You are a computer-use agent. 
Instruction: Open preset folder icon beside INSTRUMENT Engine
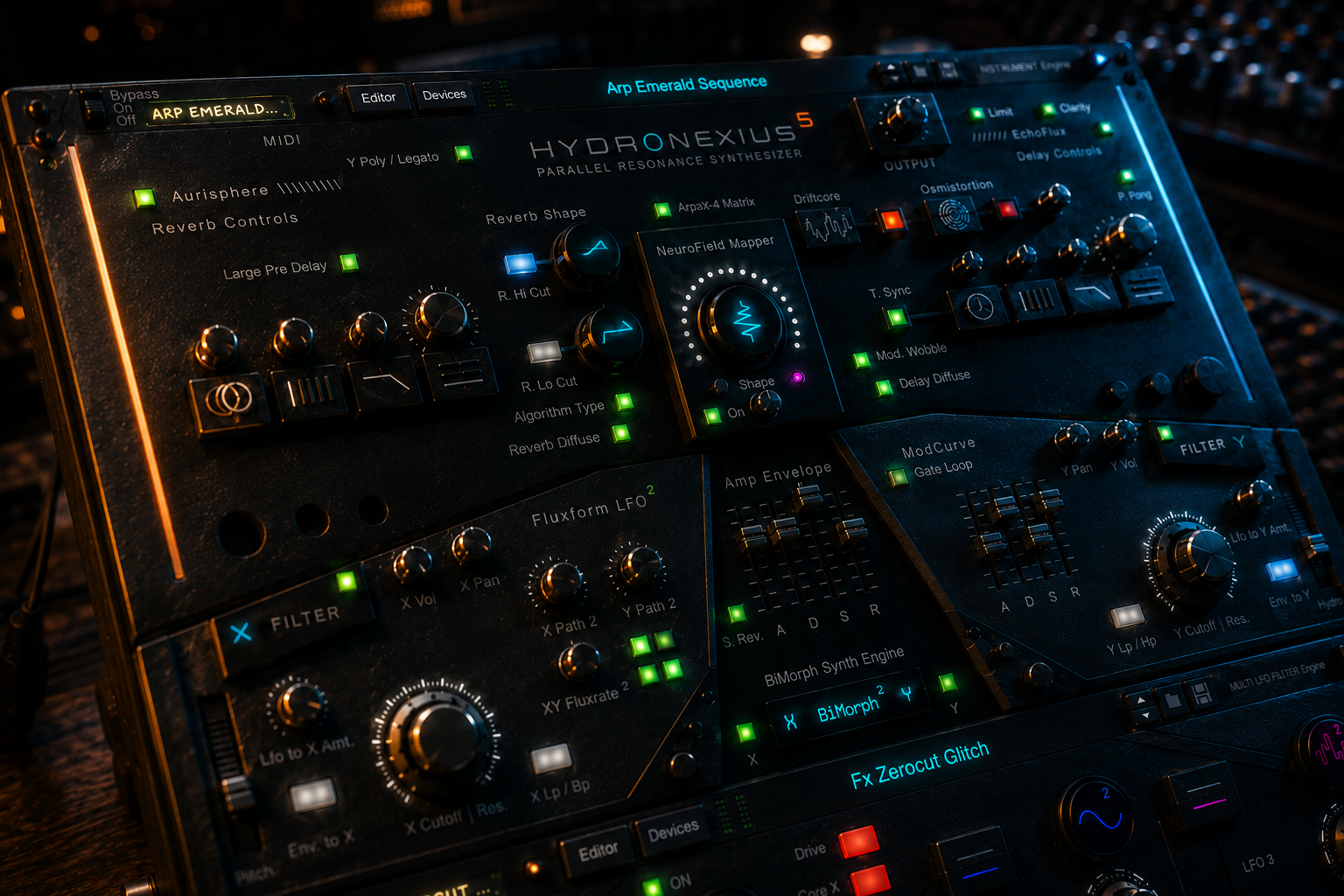(920, 71)
